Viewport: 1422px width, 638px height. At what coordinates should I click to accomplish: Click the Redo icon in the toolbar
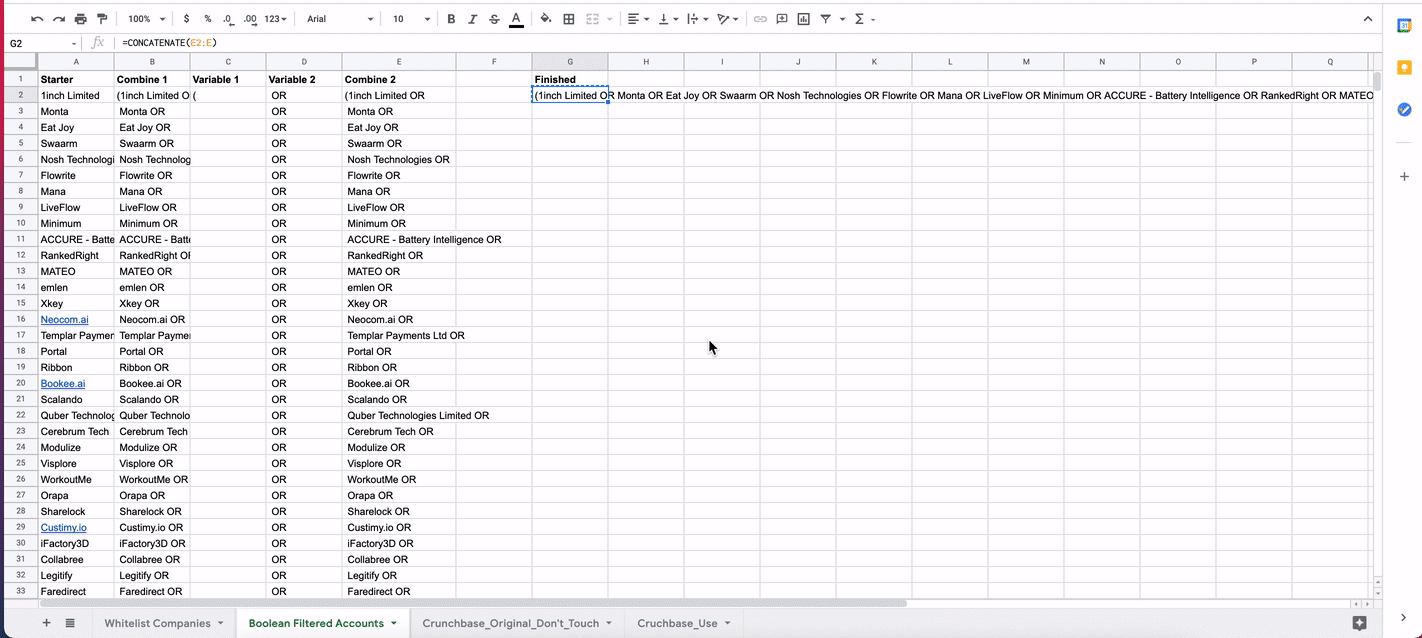pos(59,19)
